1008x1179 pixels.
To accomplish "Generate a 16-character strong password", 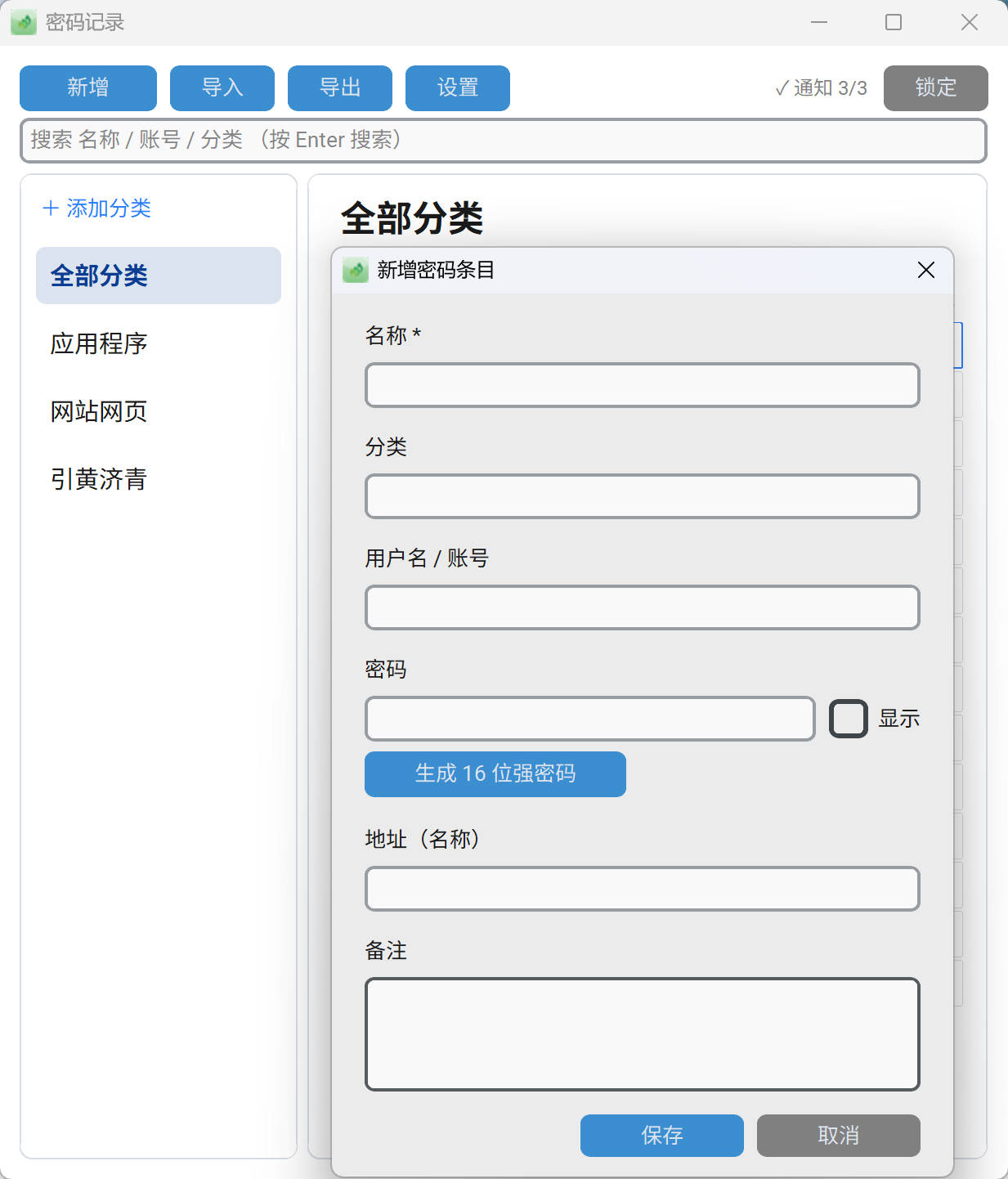I will [x=495, y=774].
